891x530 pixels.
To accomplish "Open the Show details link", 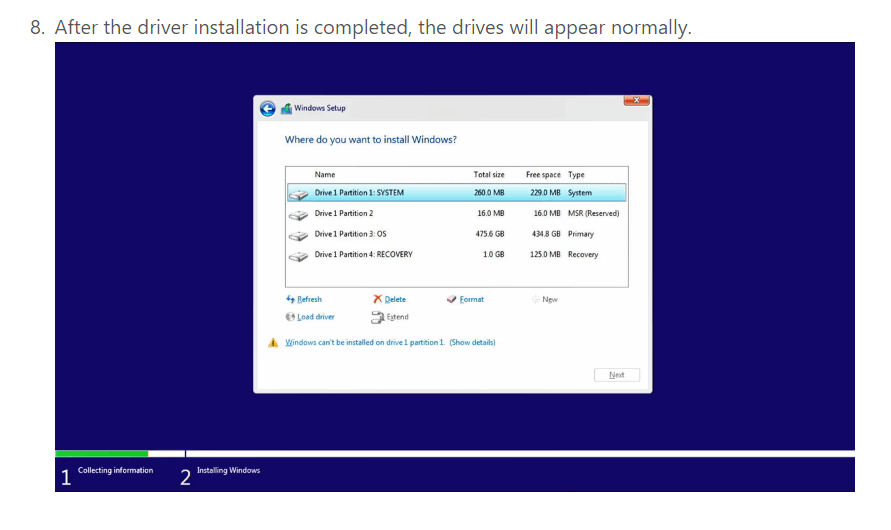I will tap(472, 342).
